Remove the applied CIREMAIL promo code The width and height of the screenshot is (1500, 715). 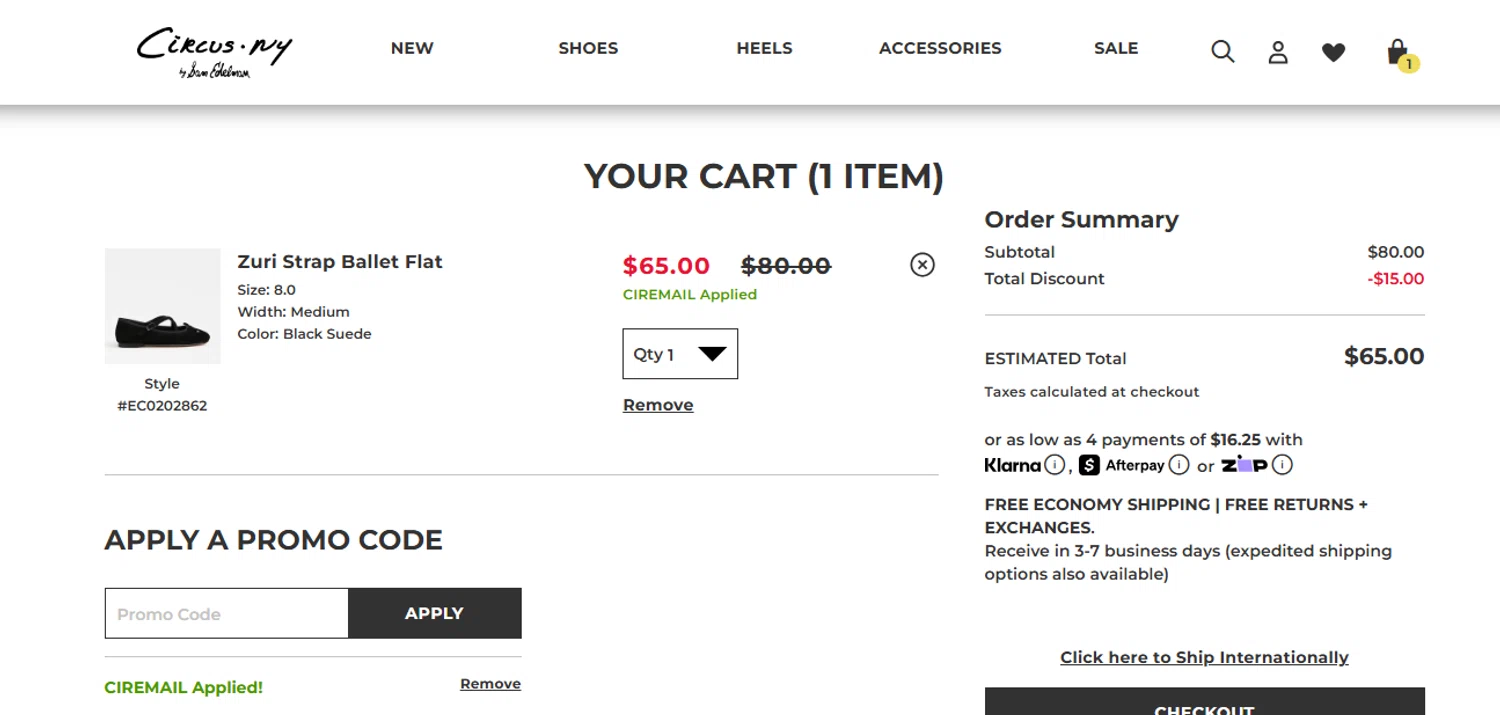click(490, 684)
